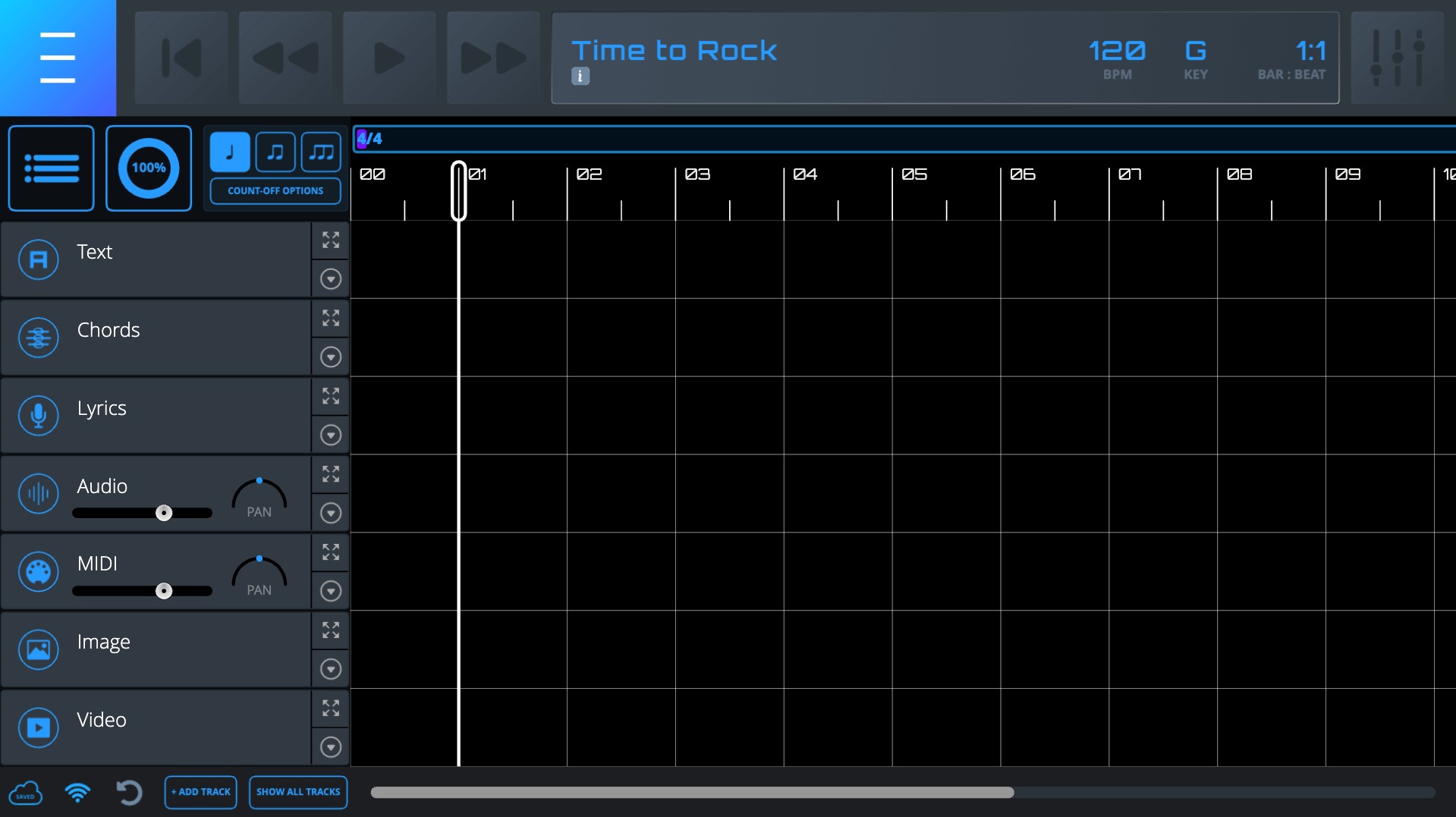
Task: Select the Video track icon
Action: point(38,727)
